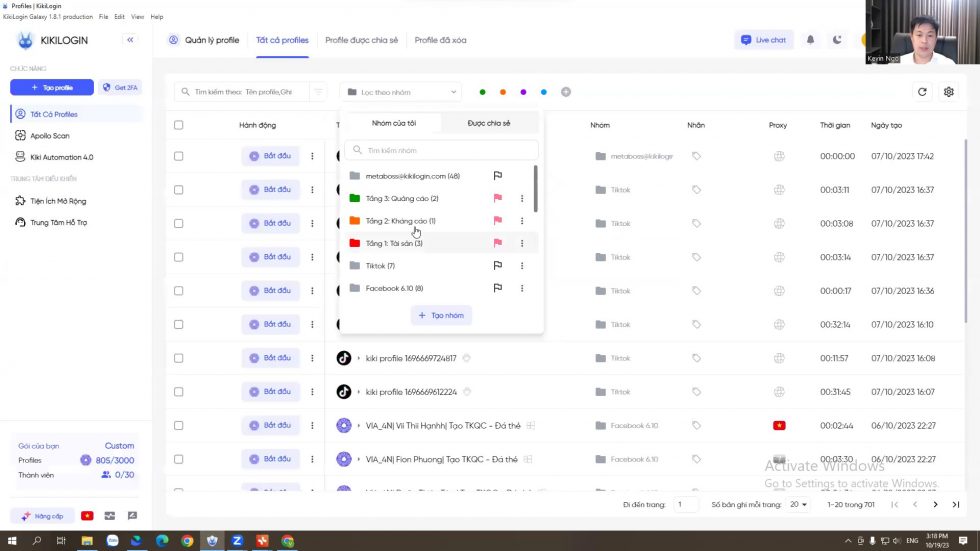Open three-dot menu for Facebook 6.10 group
Viewport: 980px width, 551px height.
pyautogui.click(x=522, y=288)
